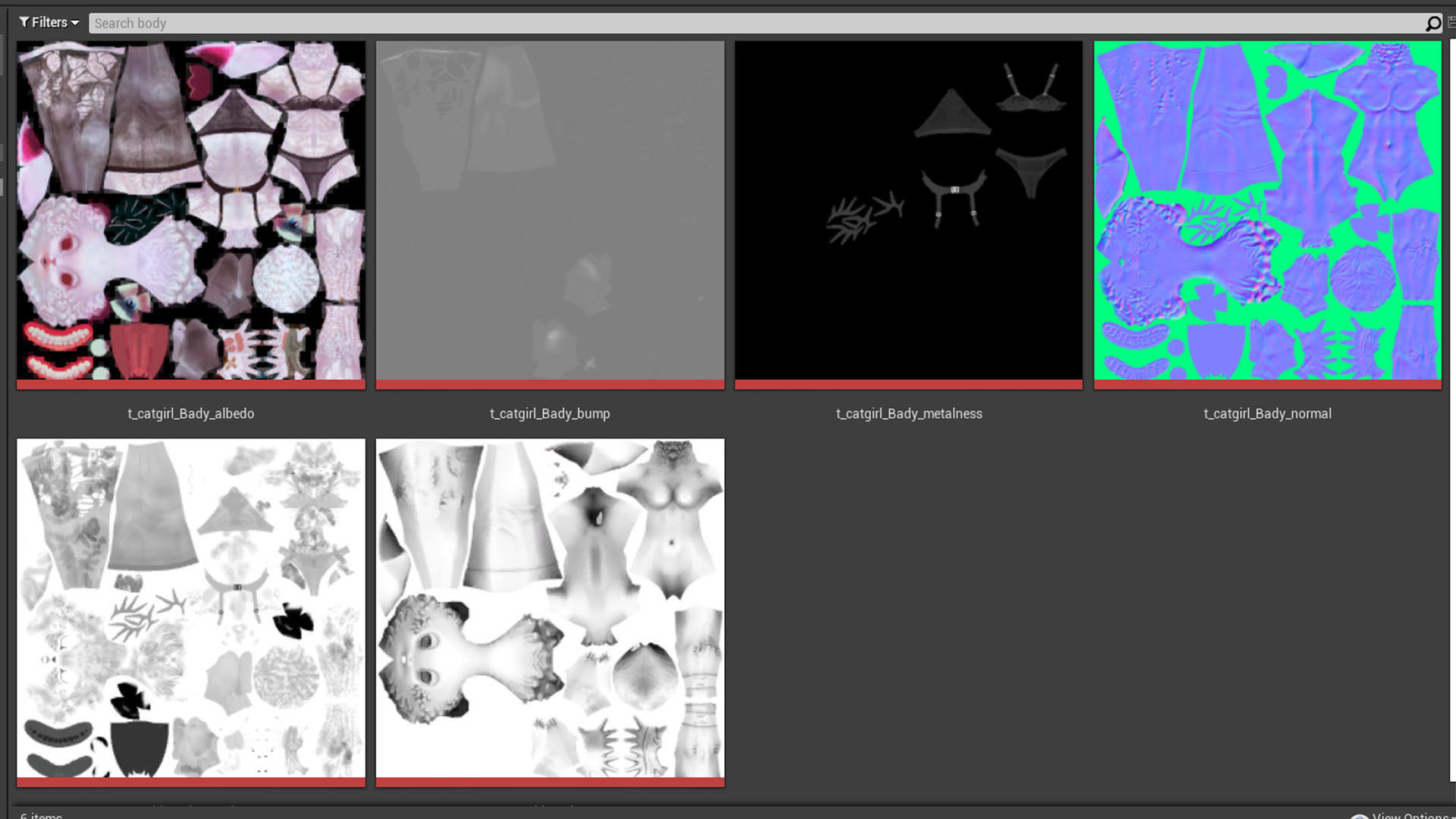Click the save search icon right of search bar
This screenshot has height=819, width=1456.
point(1451,23)
